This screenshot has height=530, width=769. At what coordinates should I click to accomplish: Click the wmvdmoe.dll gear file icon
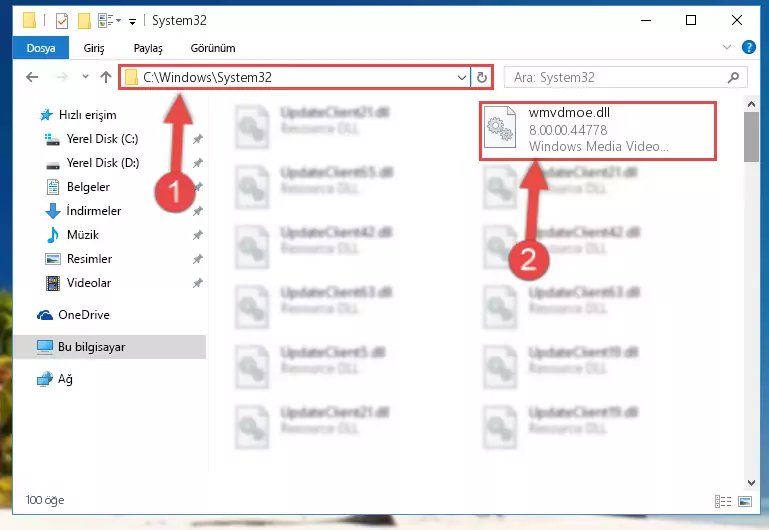pos(500,128)
